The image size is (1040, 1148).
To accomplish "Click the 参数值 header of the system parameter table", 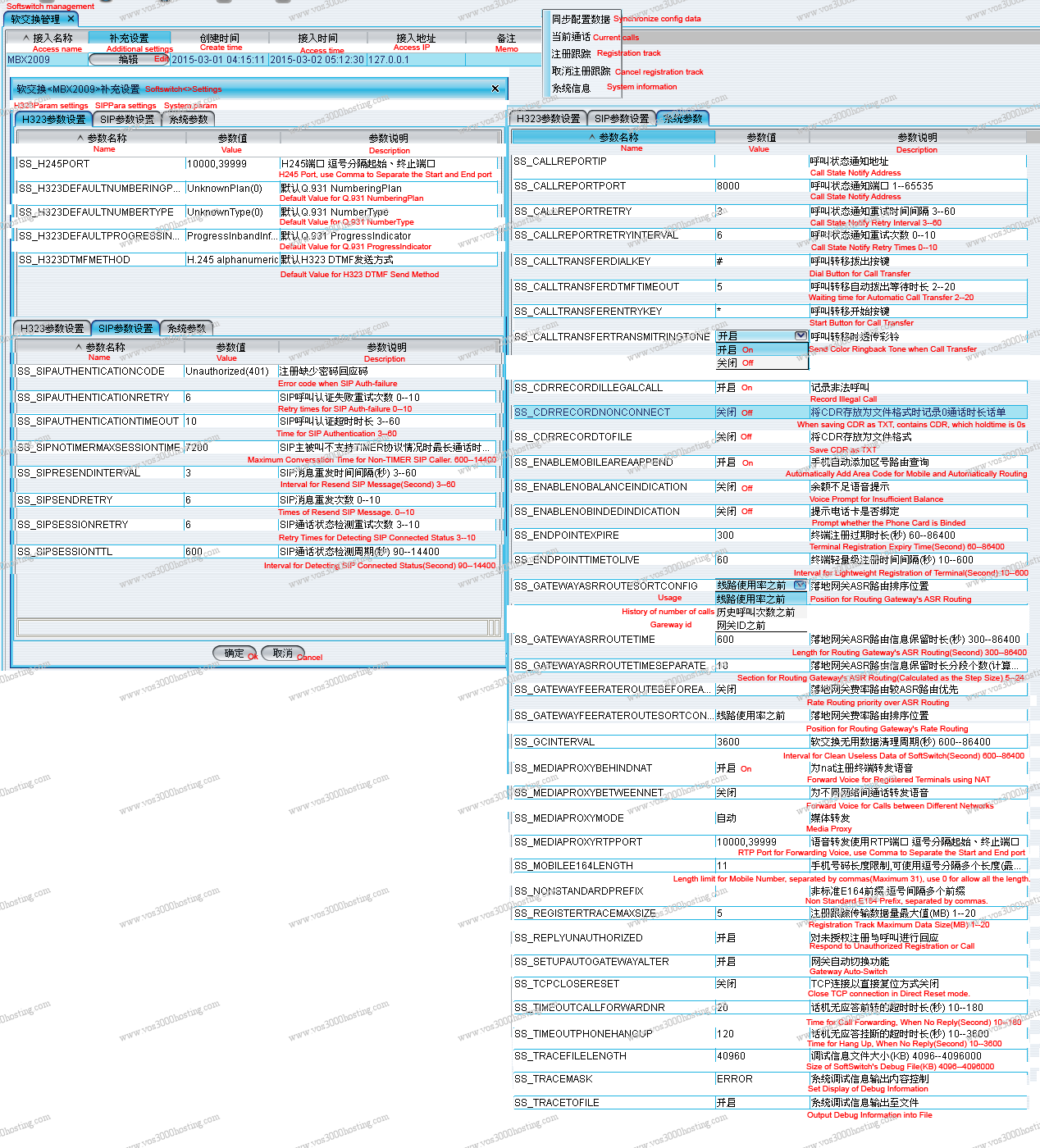I will pos(762,137).
